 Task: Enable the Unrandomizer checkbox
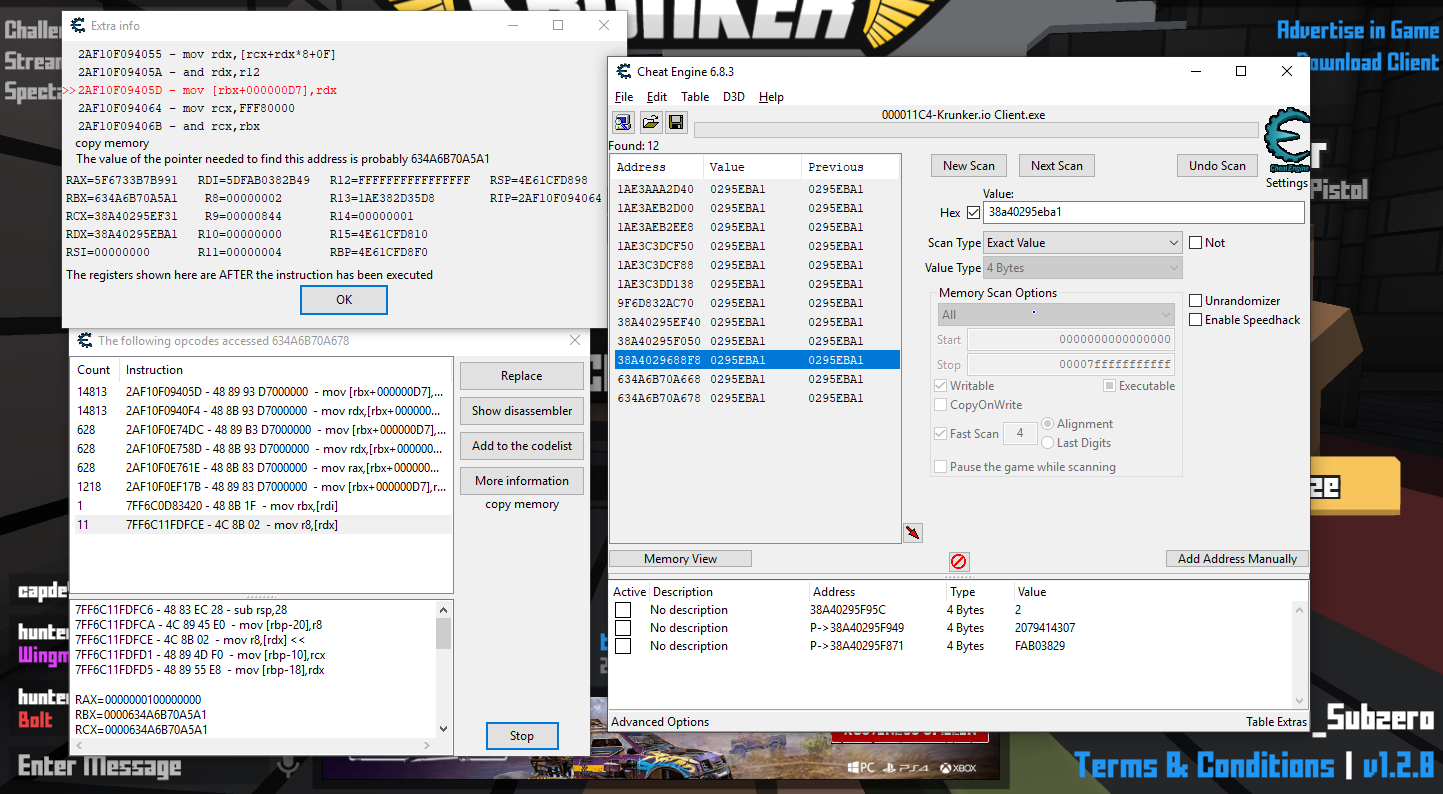[x=1196, y=301]
